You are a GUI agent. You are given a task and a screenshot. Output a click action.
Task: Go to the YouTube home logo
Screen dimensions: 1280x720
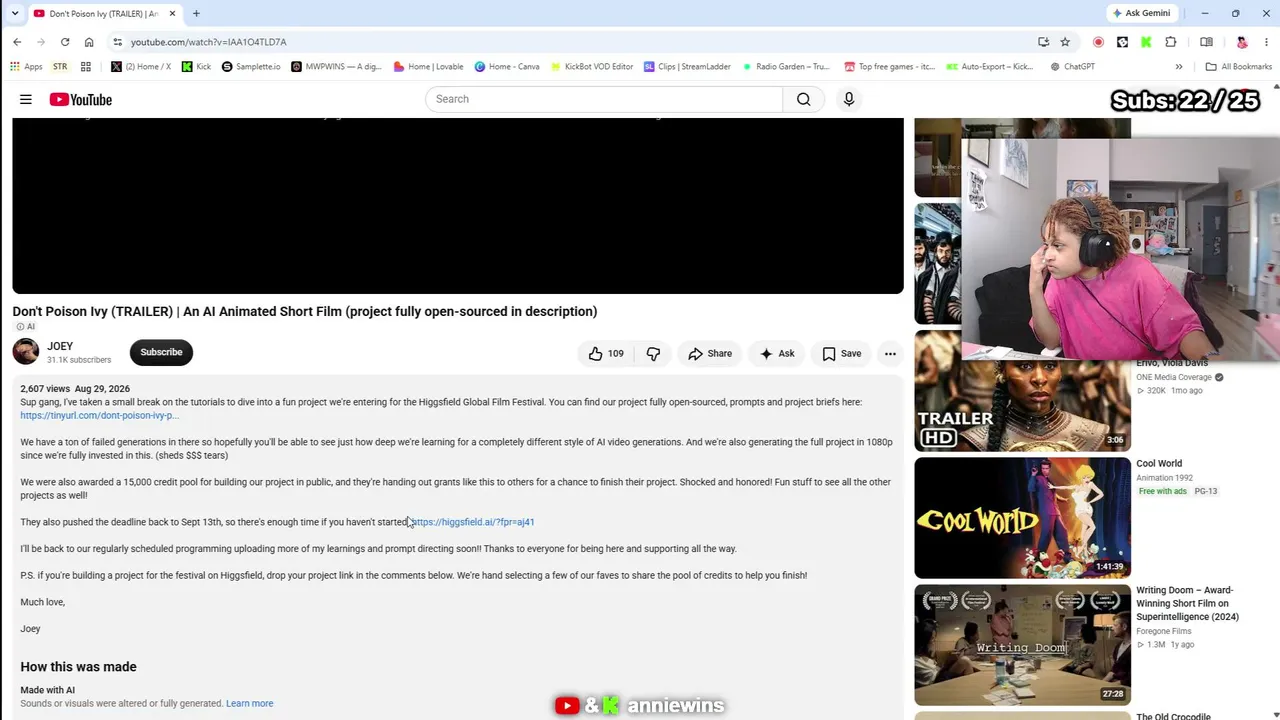pos(80,99)
